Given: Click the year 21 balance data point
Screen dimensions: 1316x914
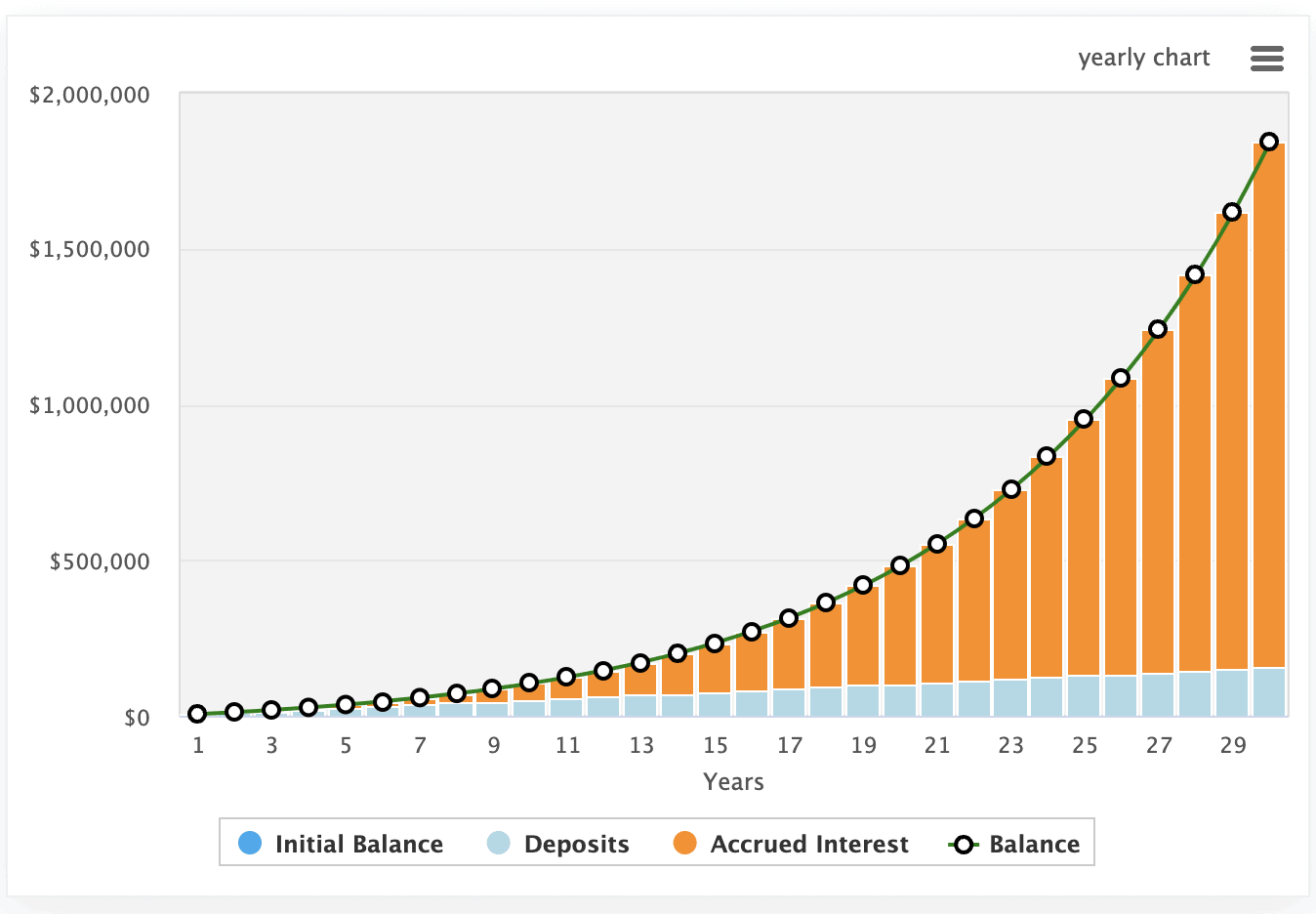Looking at the screenshot, I should click(937, 544).
